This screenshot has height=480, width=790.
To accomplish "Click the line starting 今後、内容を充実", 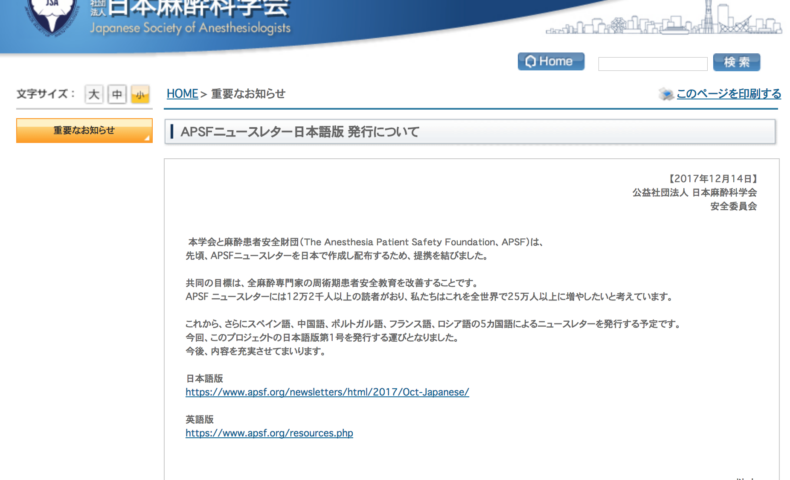I will [256, 351].
